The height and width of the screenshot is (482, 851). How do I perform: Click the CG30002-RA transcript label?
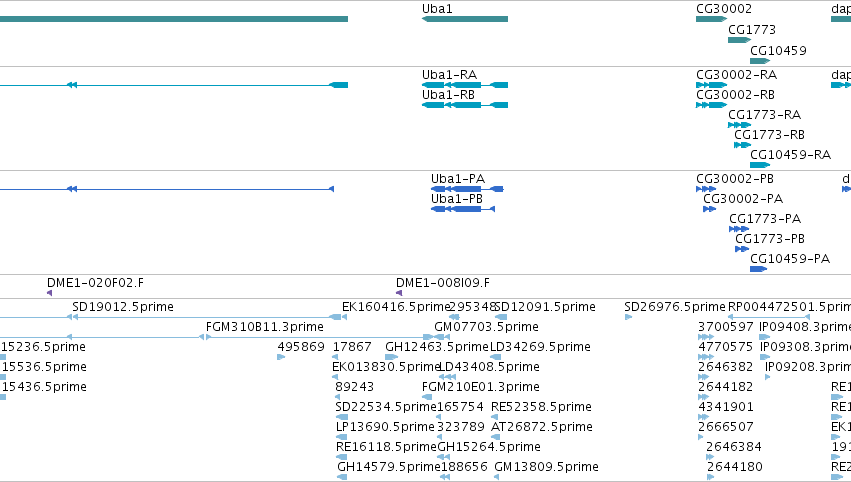(736, 74)
